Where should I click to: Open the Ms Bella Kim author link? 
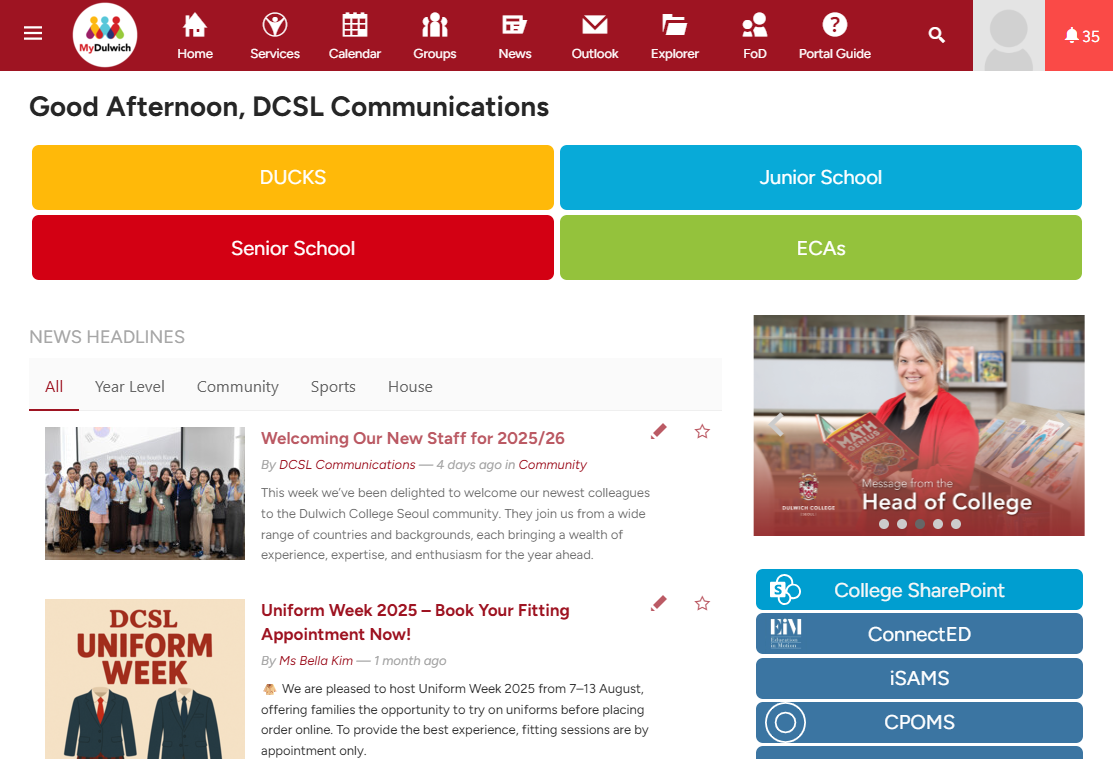(316, 661)
